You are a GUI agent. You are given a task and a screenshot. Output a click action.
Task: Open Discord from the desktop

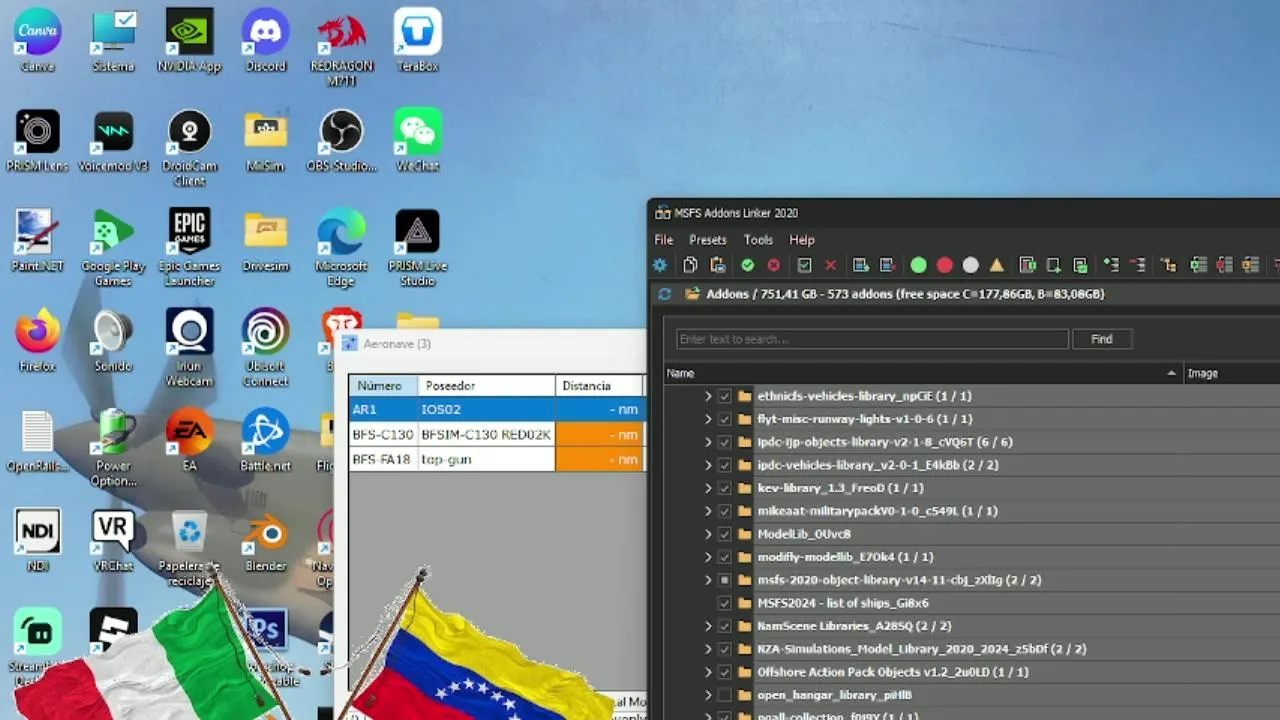[x=265, y=40]
